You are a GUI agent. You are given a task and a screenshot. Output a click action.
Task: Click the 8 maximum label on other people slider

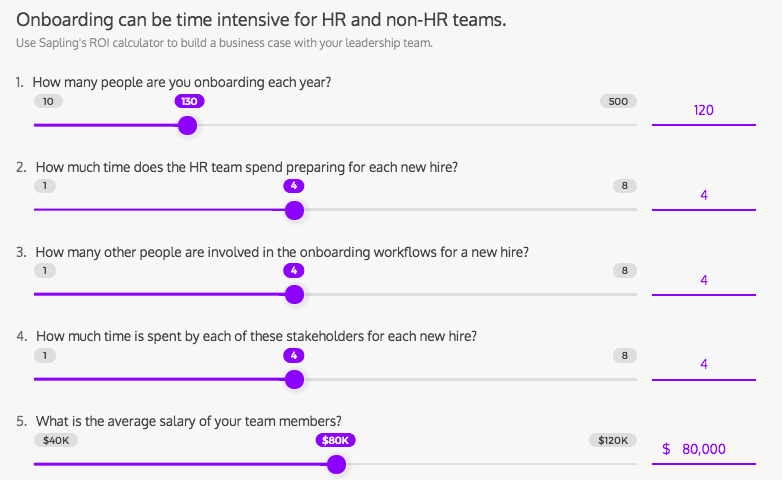click(624, 270)
